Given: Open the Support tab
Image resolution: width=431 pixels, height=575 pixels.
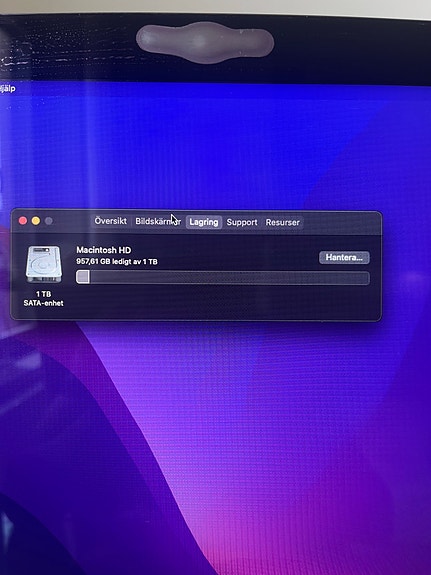Looking at the screenshot, I should point(242,222).
